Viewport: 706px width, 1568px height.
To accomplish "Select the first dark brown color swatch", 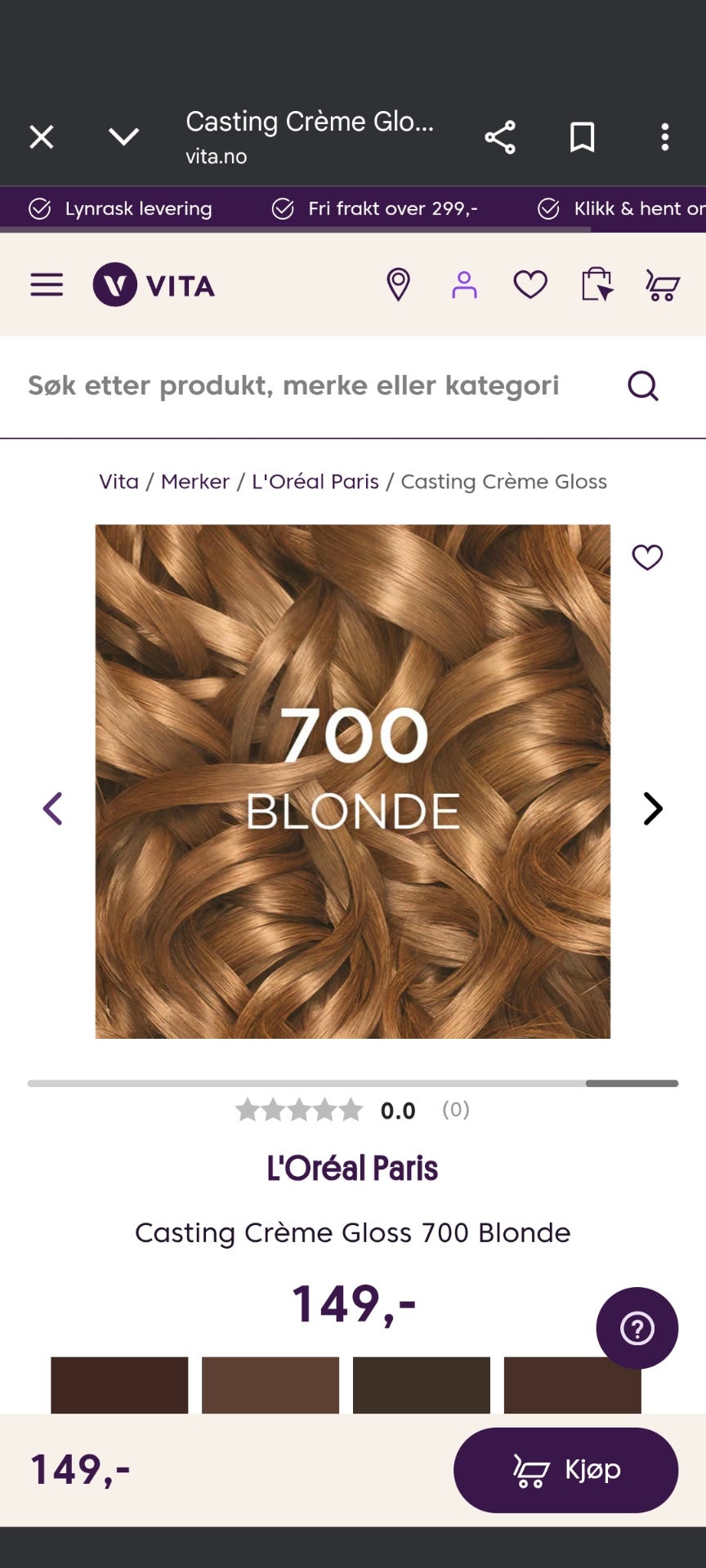I will (119, 1385).
